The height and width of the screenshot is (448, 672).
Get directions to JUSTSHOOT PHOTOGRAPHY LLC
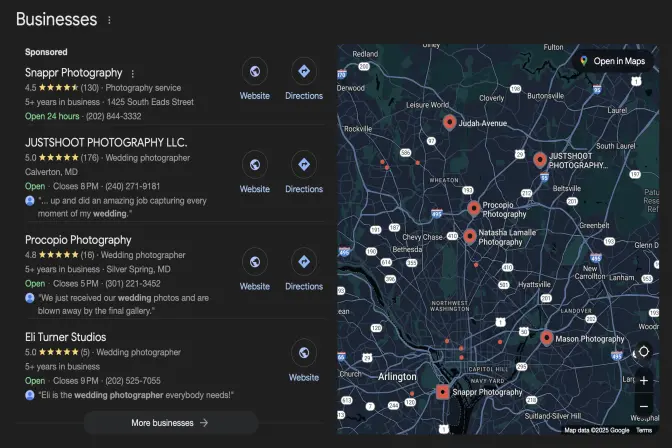[x=304, y=164]
